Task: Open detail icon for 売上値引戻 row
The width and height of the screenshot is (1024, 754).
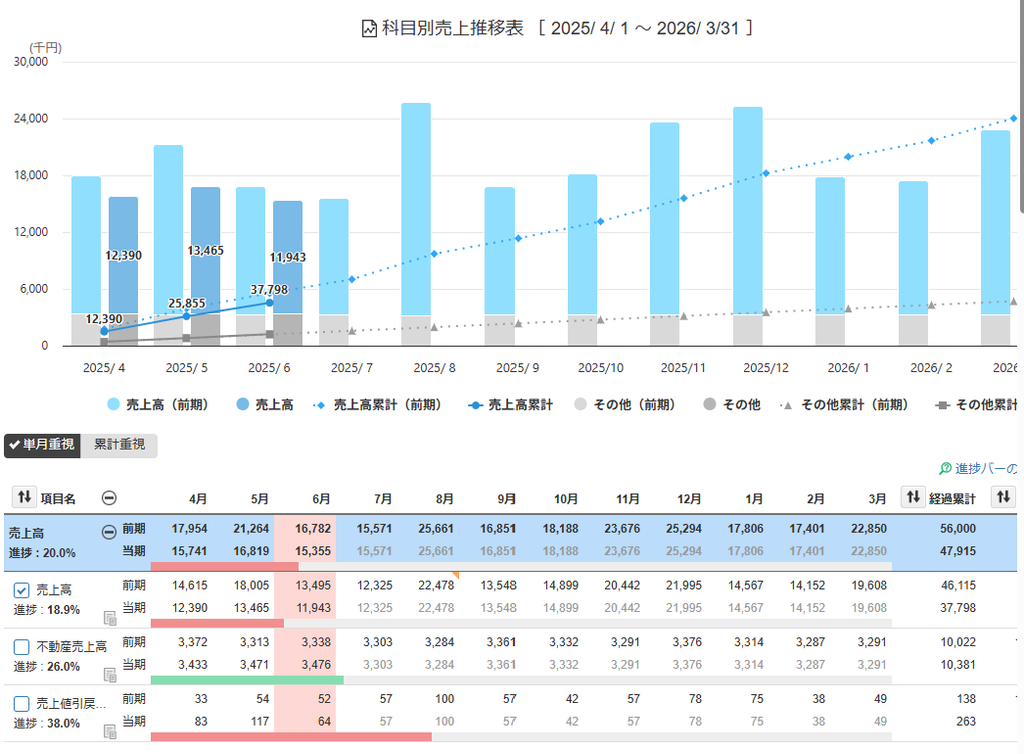Action: point(110,731)
